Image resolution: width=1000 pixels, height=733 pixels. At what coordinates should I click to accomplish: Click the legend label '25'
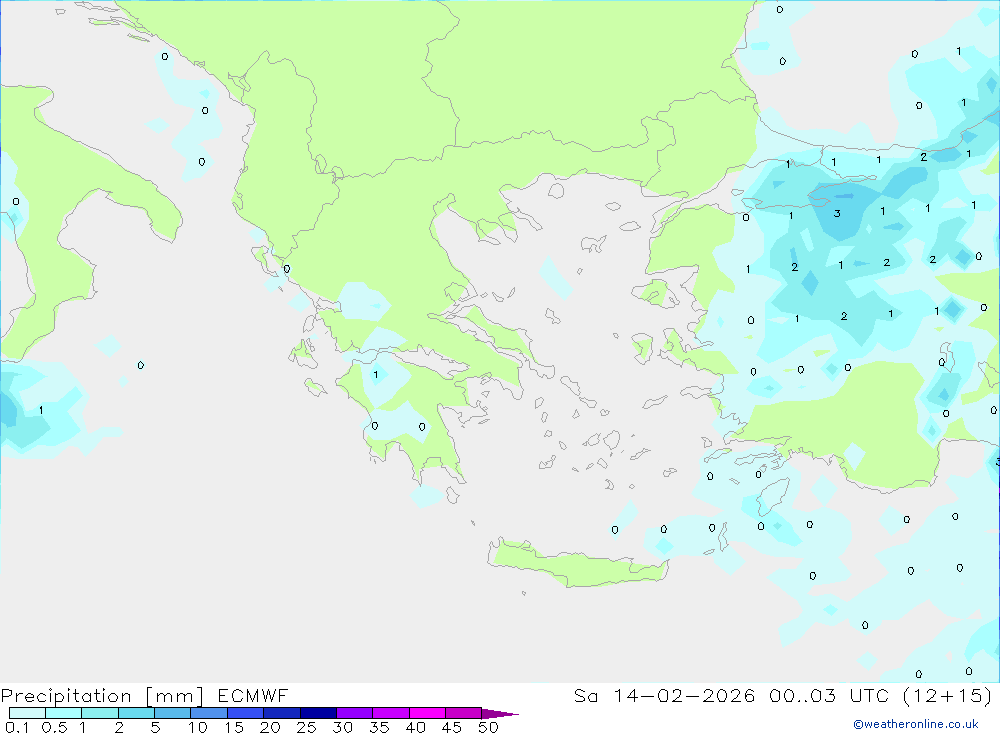pos(306,727)
